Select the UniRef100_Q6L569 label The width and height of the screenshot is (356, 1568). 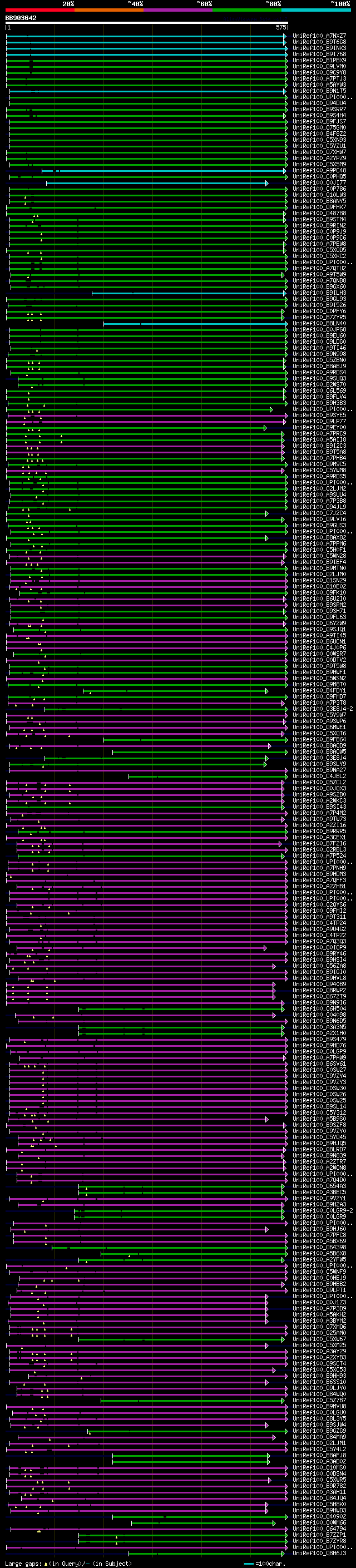coord(319,391)
